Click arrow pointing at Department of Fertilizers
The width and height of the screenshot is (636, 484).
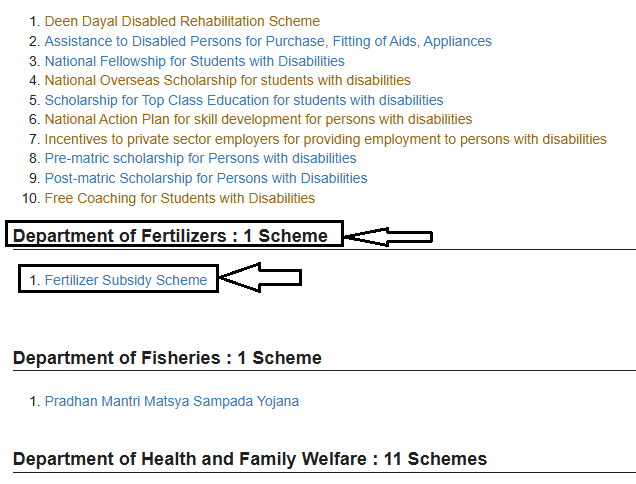[389, 237]
